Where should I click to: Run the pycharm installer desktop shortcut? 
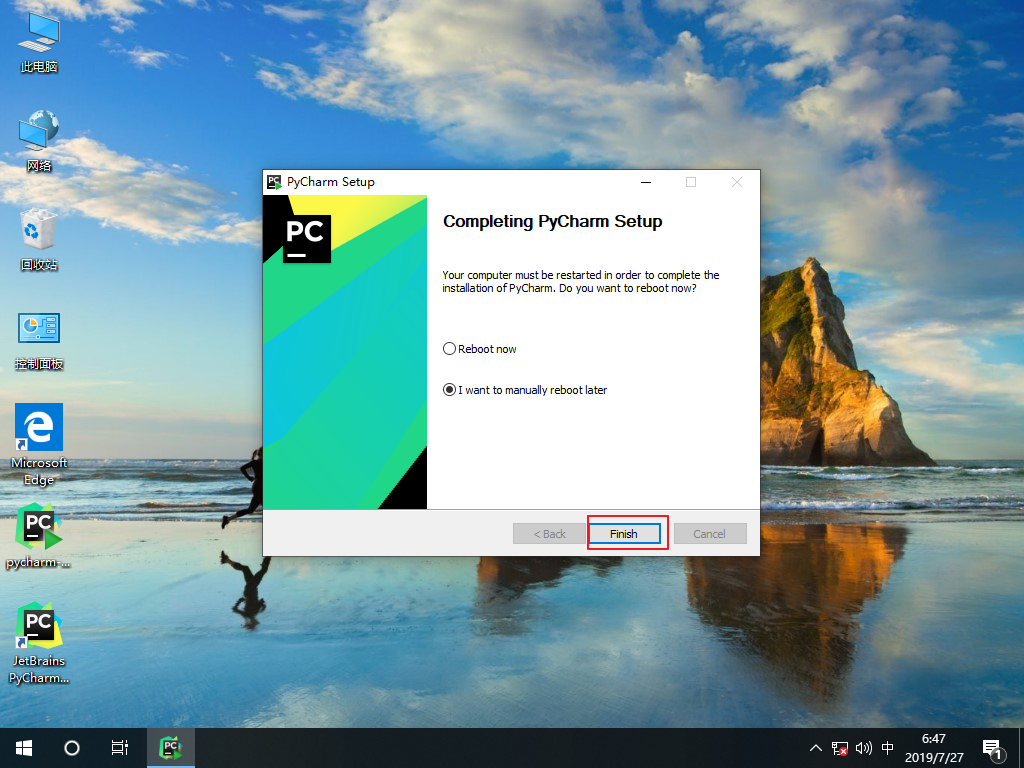(38, 527)
